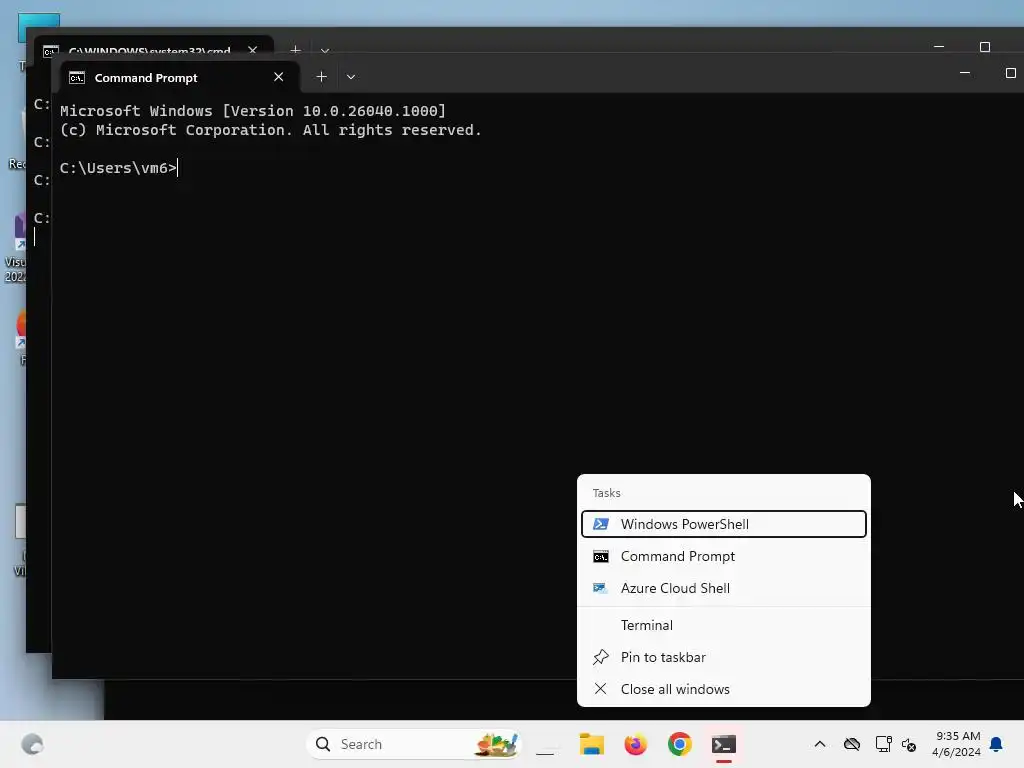Close the cmd tab in the back window
The image size is (1024, 768).
point(253,49)
